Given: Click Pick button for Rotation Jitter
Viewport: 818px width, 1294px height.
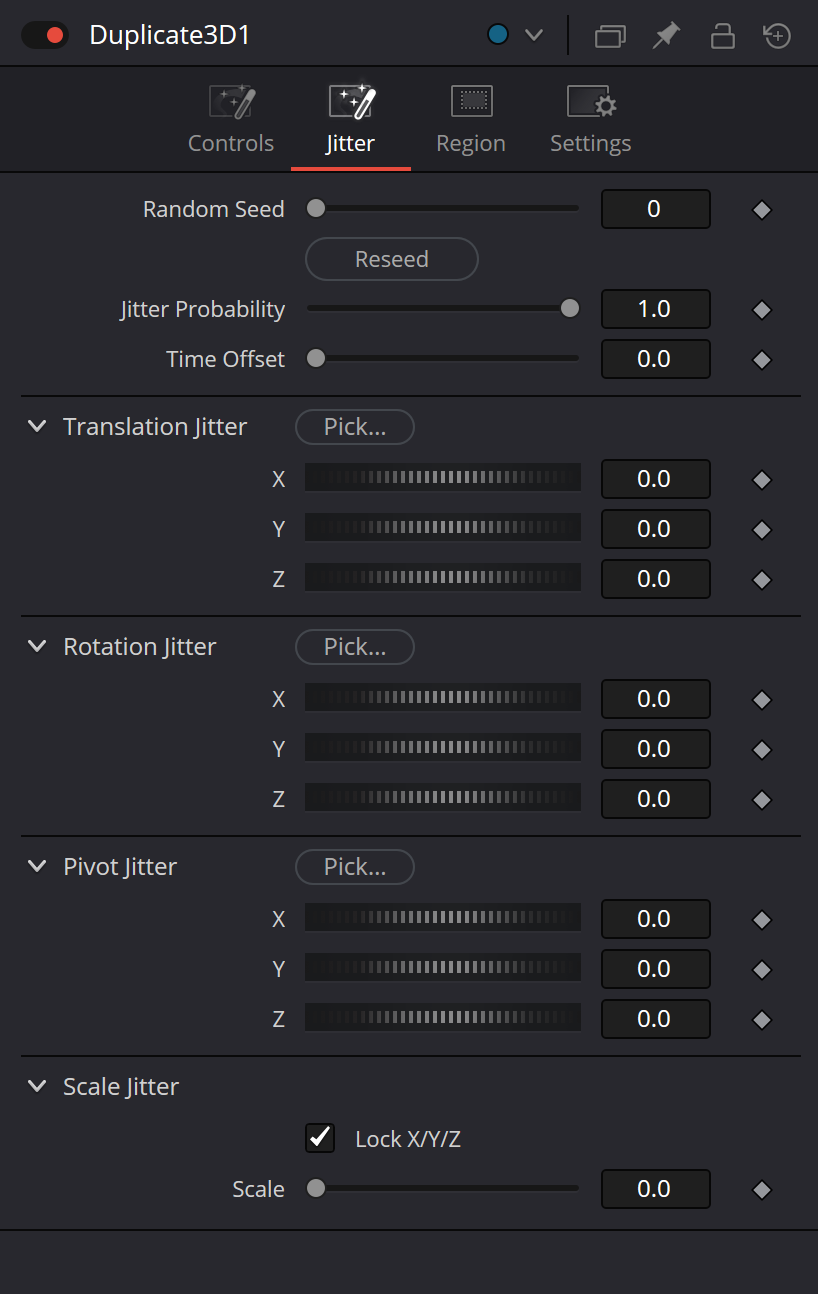Looking at the screenshot, I should point(355,647).
